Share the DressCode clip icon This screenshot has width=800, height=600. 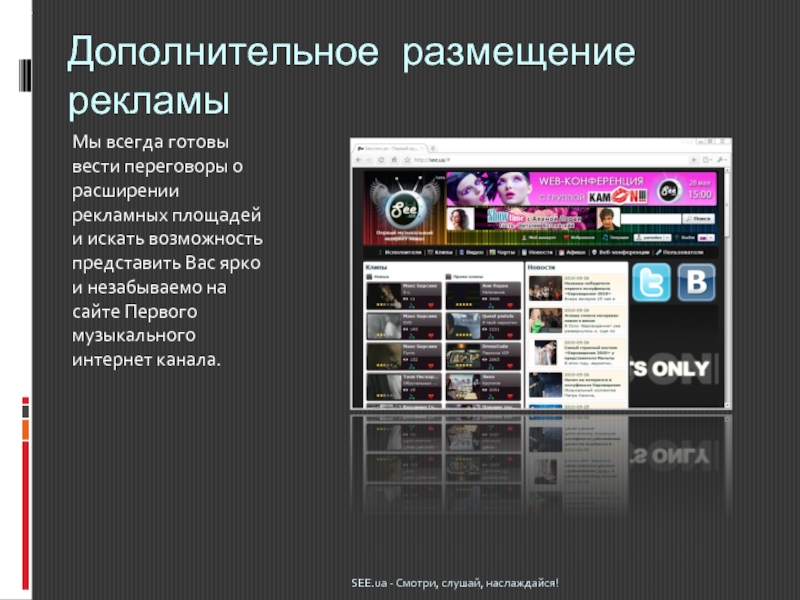pyautogui.click(x=490, y=366)
